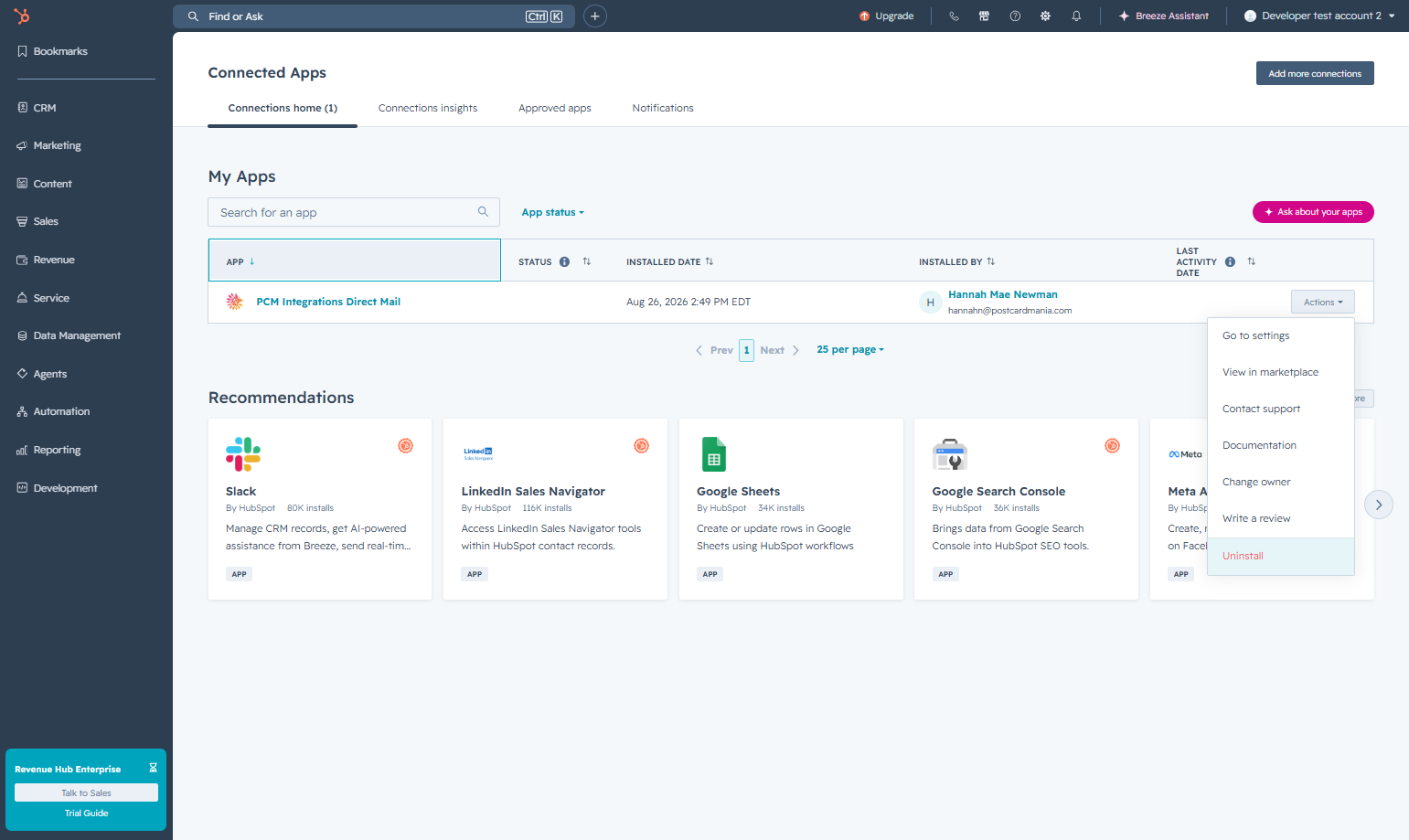Click the Search for an app field

[x=354, y=212]
